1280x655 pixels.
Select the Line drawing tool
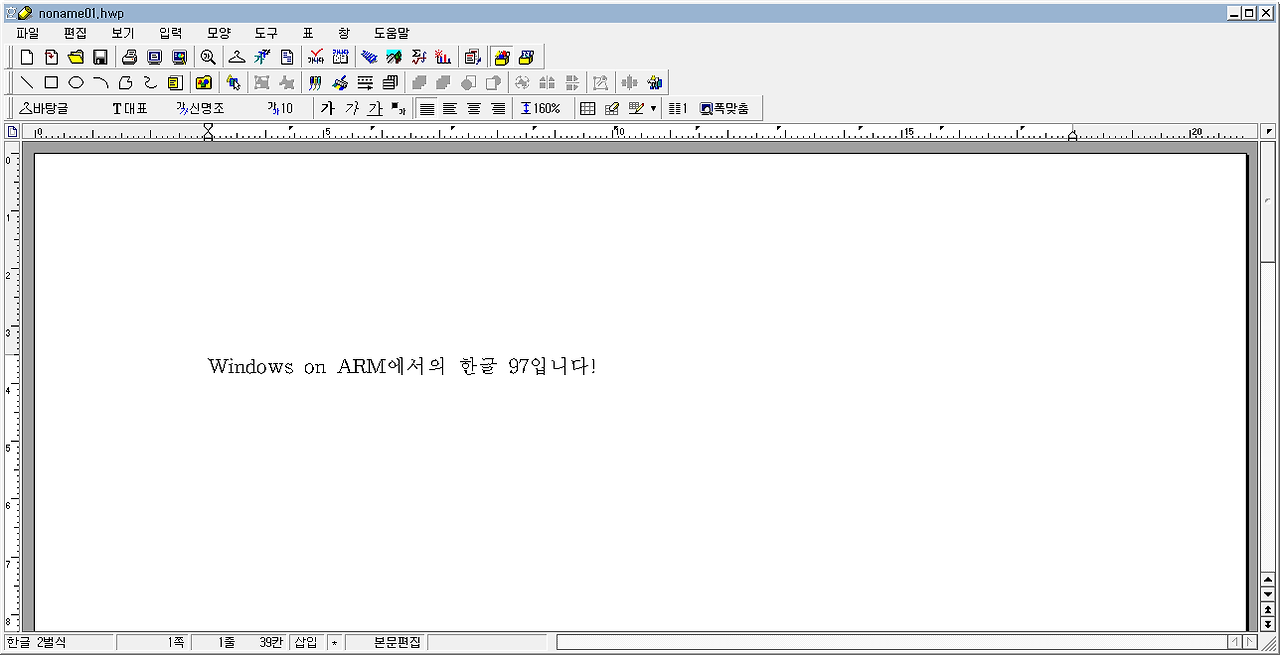coord(28,83)
